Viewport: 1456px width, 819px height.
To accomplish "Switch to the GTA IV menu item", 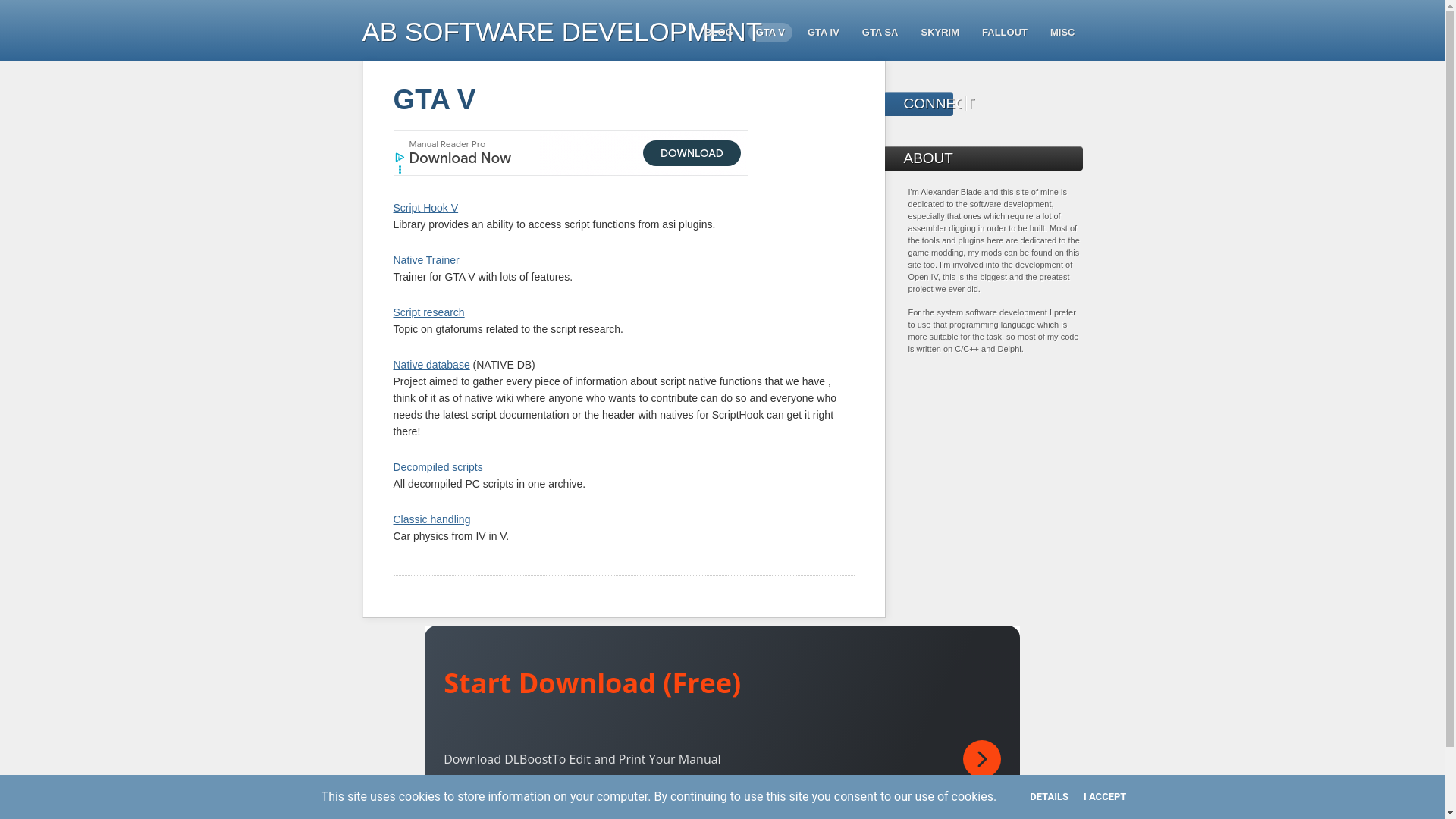I will (823, 33).
